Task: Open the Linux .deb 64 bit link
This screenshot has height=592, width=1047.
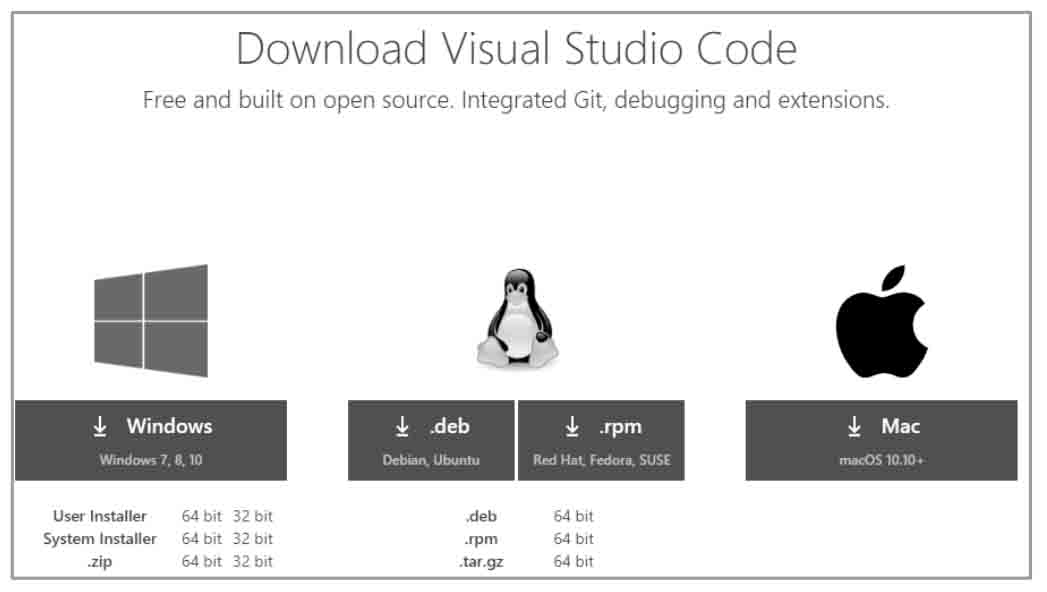Action: click(574, 516)
